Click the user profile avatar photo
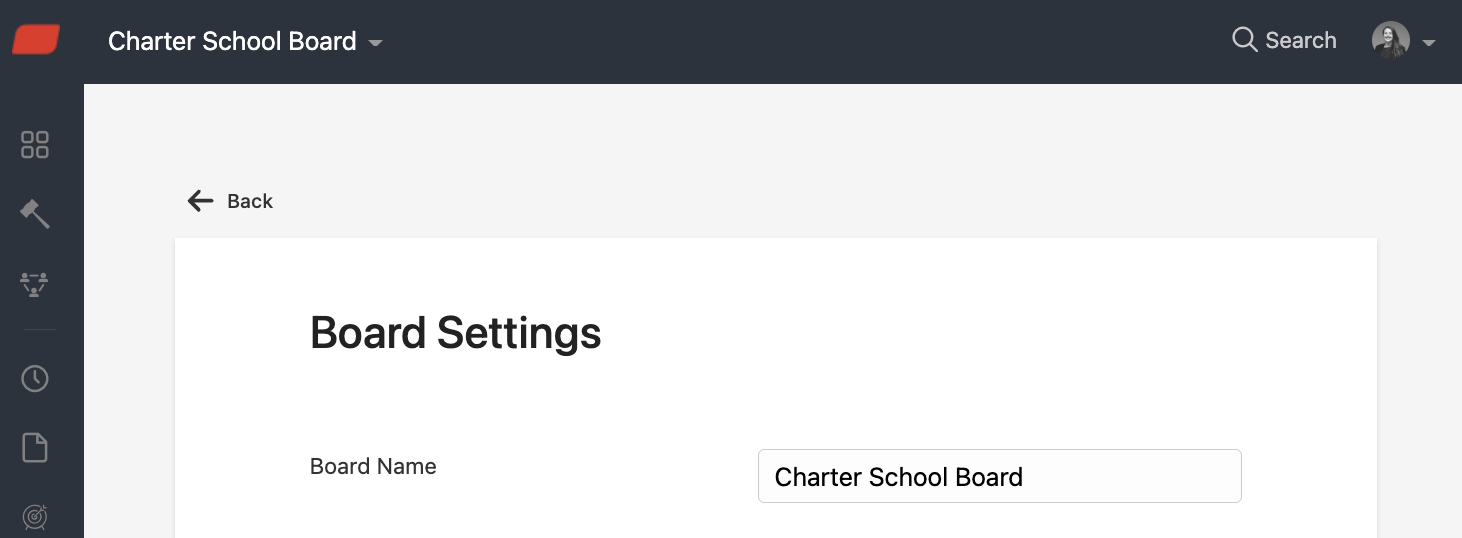 pyautogui.click(x=1391, y=40)
